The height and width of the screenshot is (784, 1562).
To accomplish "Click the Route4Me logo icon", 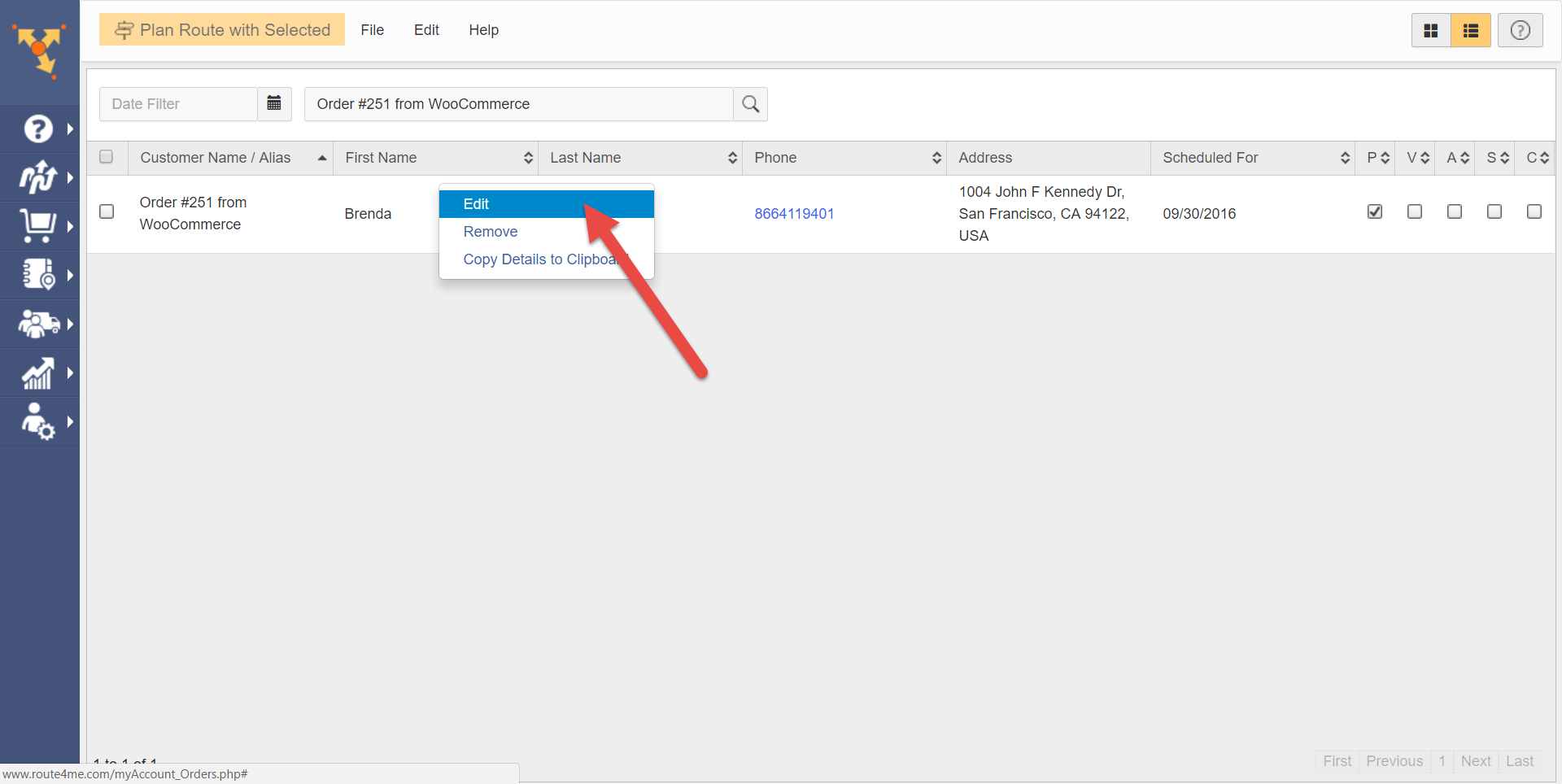I will 39,50.
